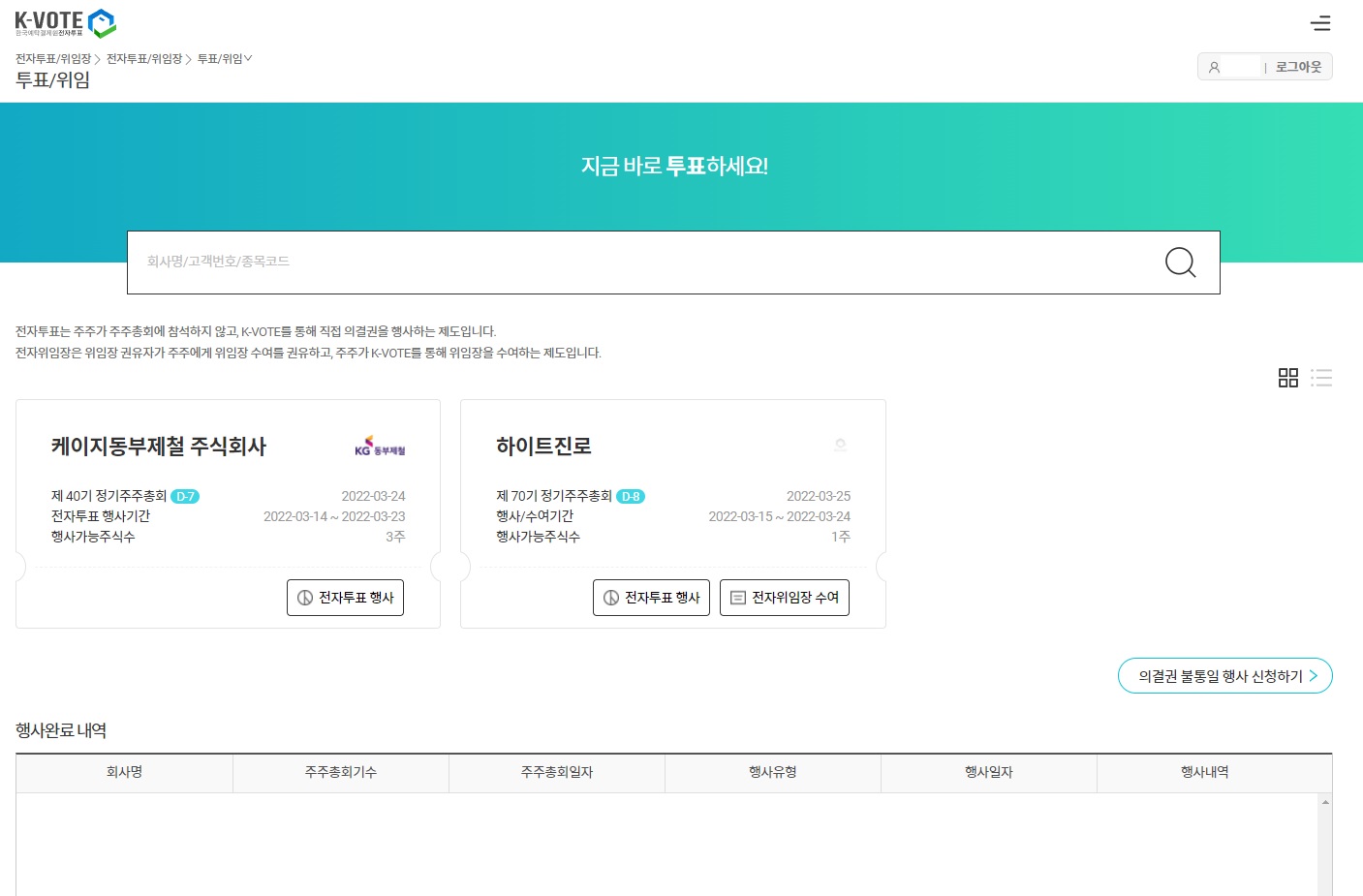Click the 회사명 column header
The image size is (1363, 896).
(124, 773)
